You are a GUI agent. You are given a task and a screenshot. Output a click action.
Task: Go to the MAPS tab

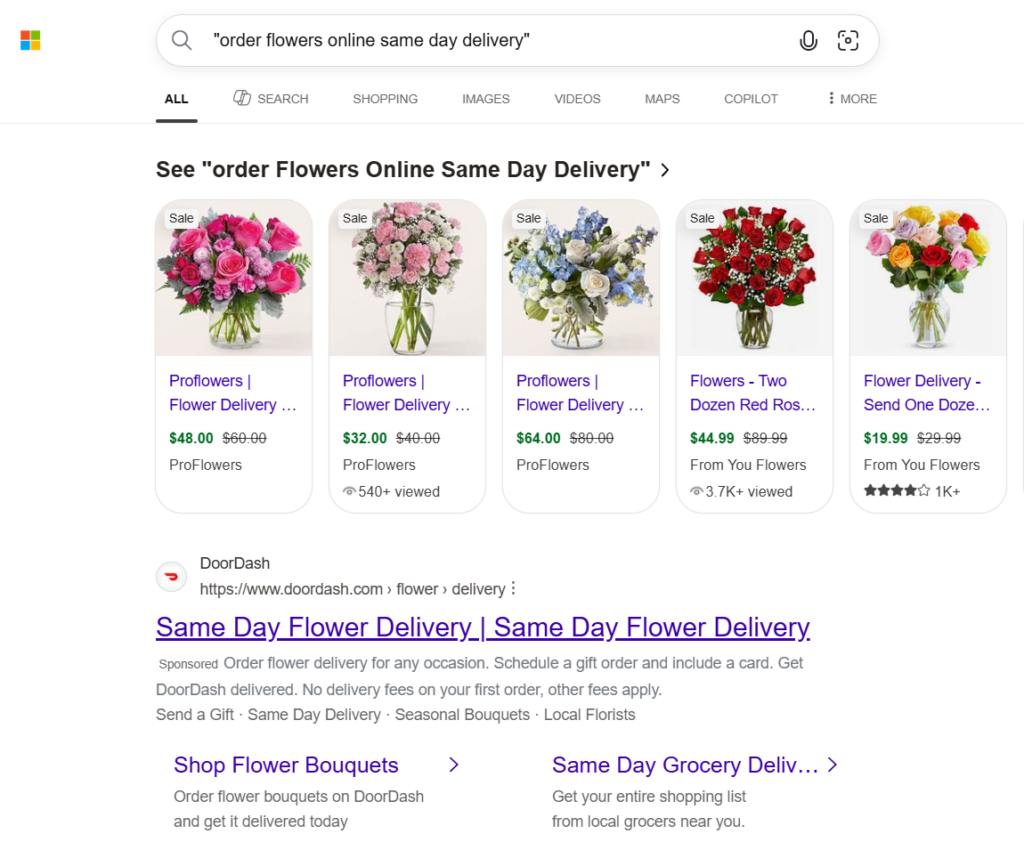(662, 99)
